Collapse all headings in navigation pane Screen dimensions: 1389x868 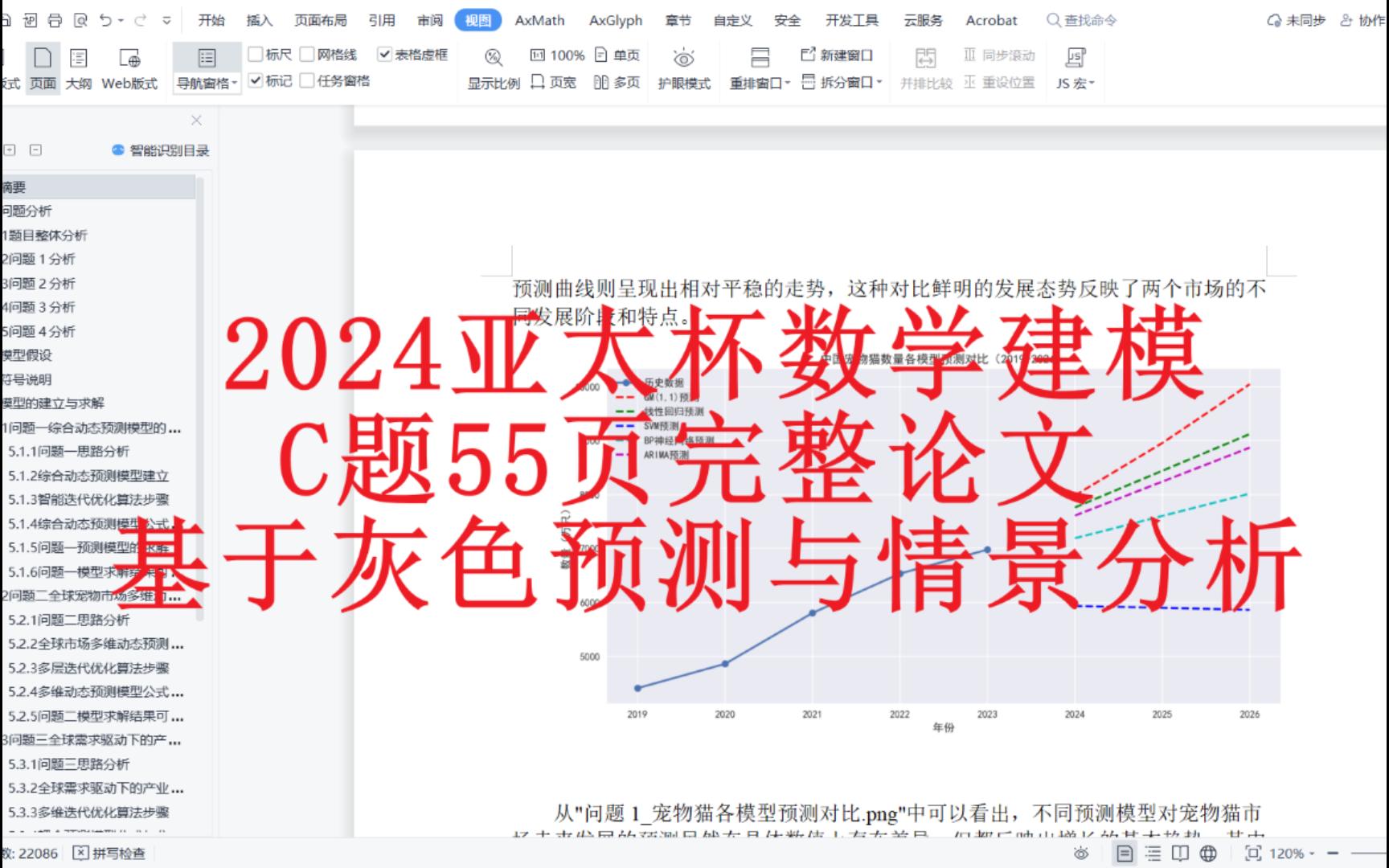click(x=35, y=149)
